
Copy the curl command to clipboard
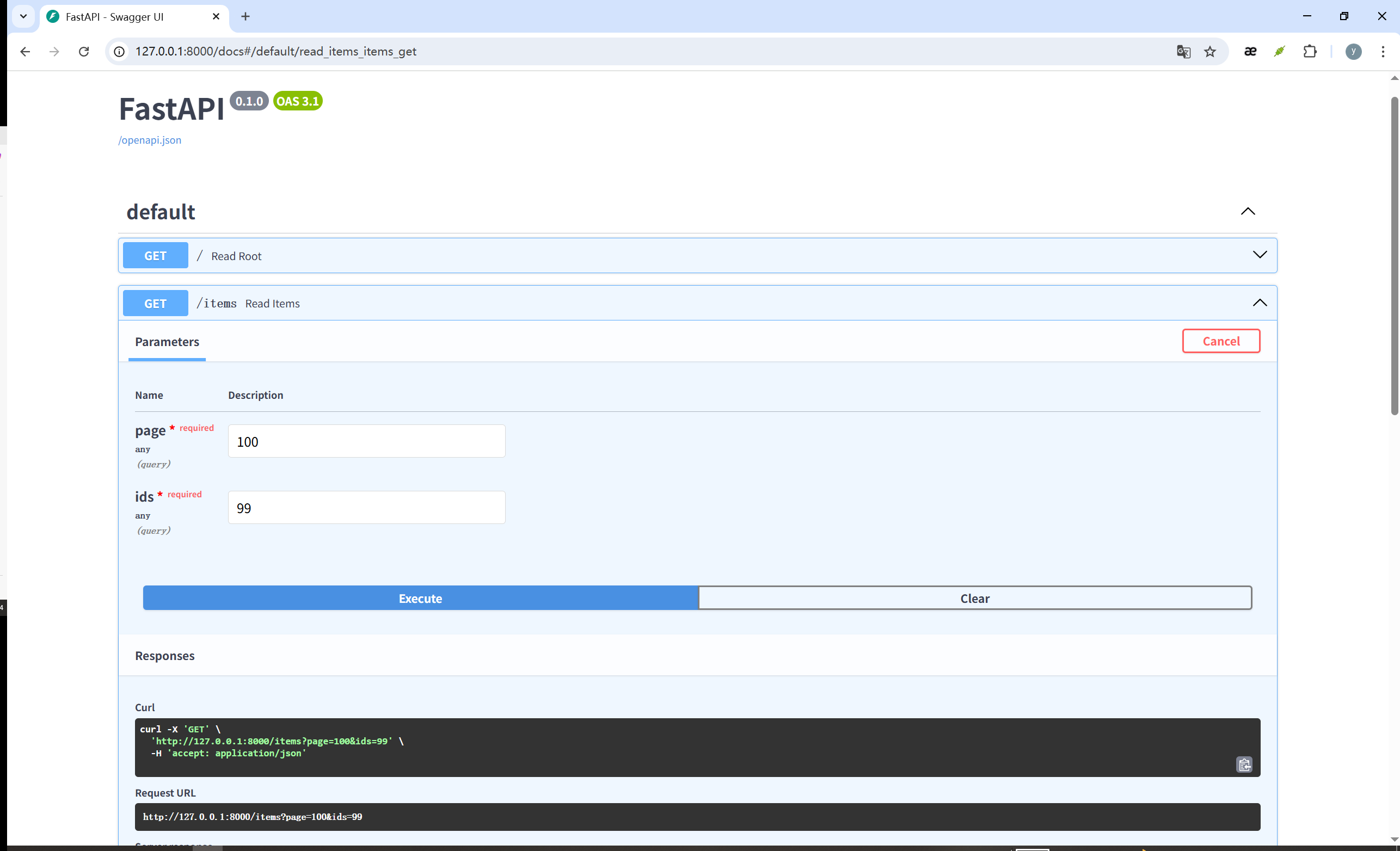(1244, 764)
